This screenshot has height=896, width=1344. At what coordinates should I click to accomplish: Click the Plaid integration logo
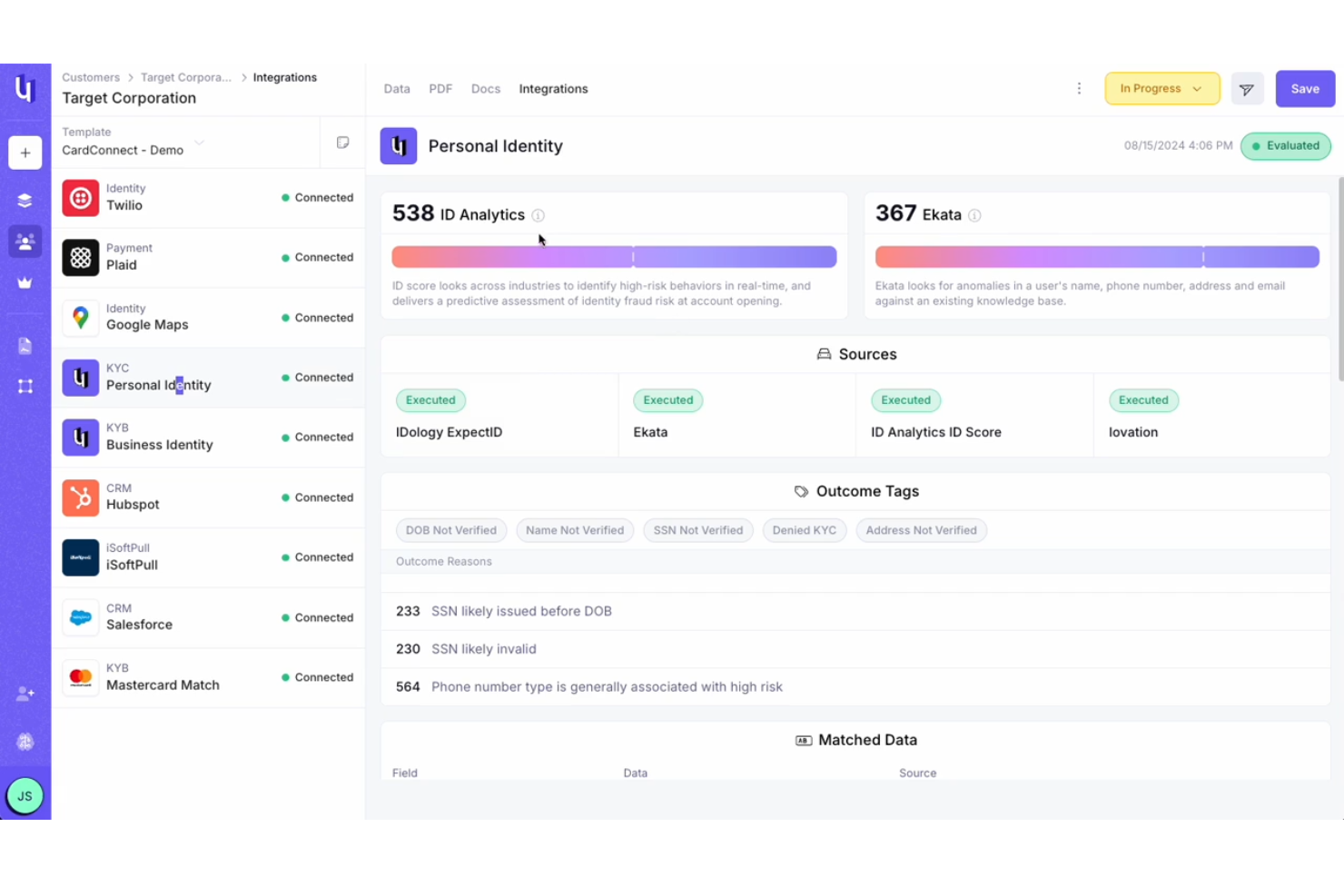(81, 257)
